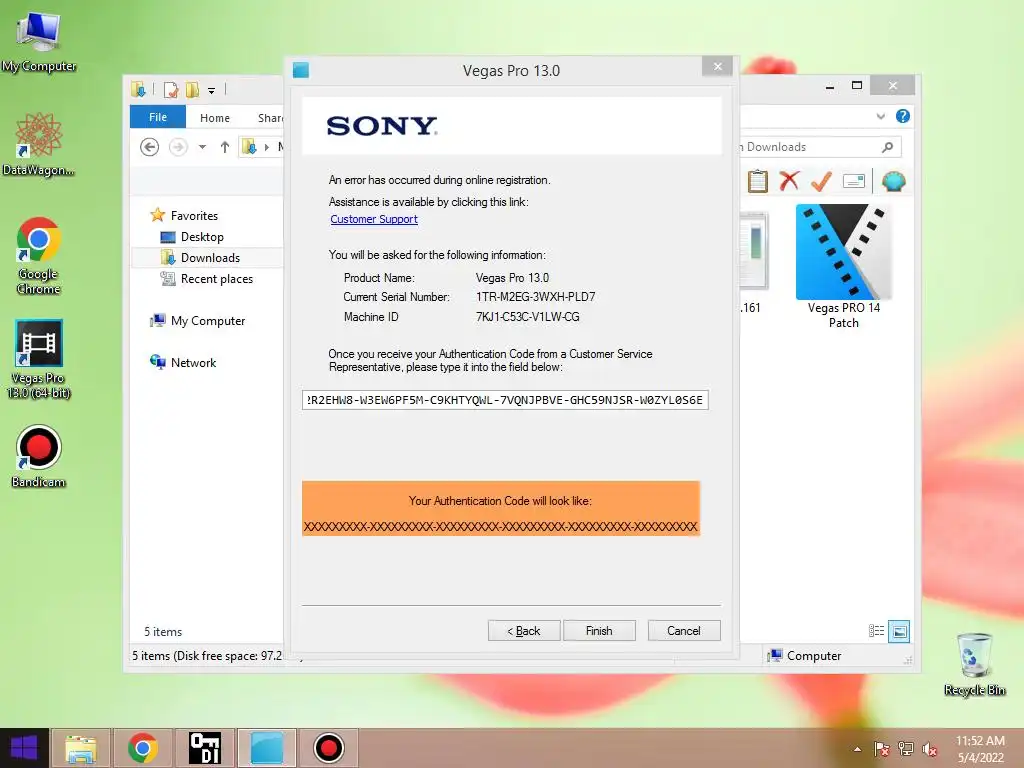Click the network tray icon
Image resolution: width=1024 pixels, height=768 pixels.
coord(905,749)
